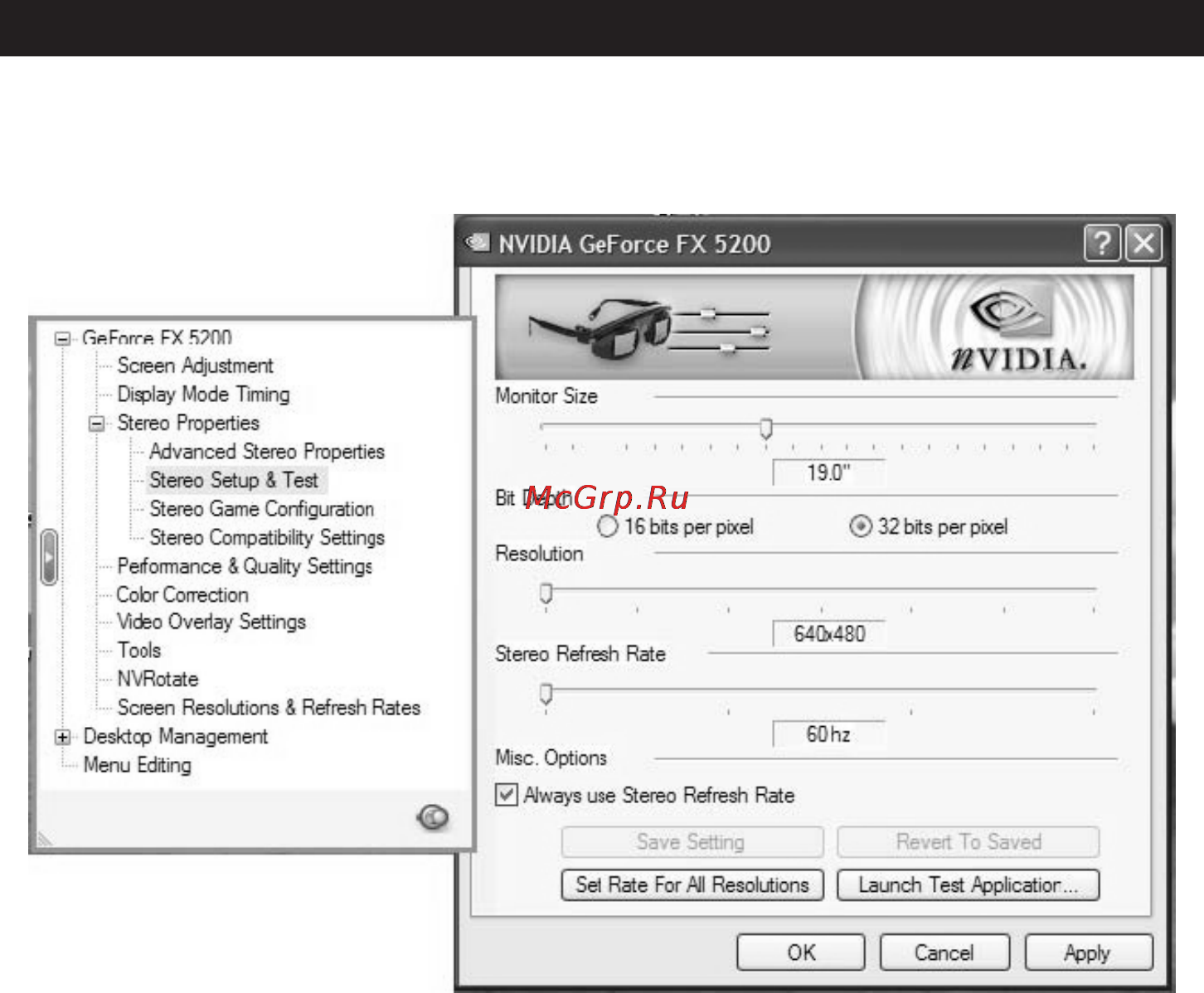Click the 60hz refresh rate field

[828, 734]
